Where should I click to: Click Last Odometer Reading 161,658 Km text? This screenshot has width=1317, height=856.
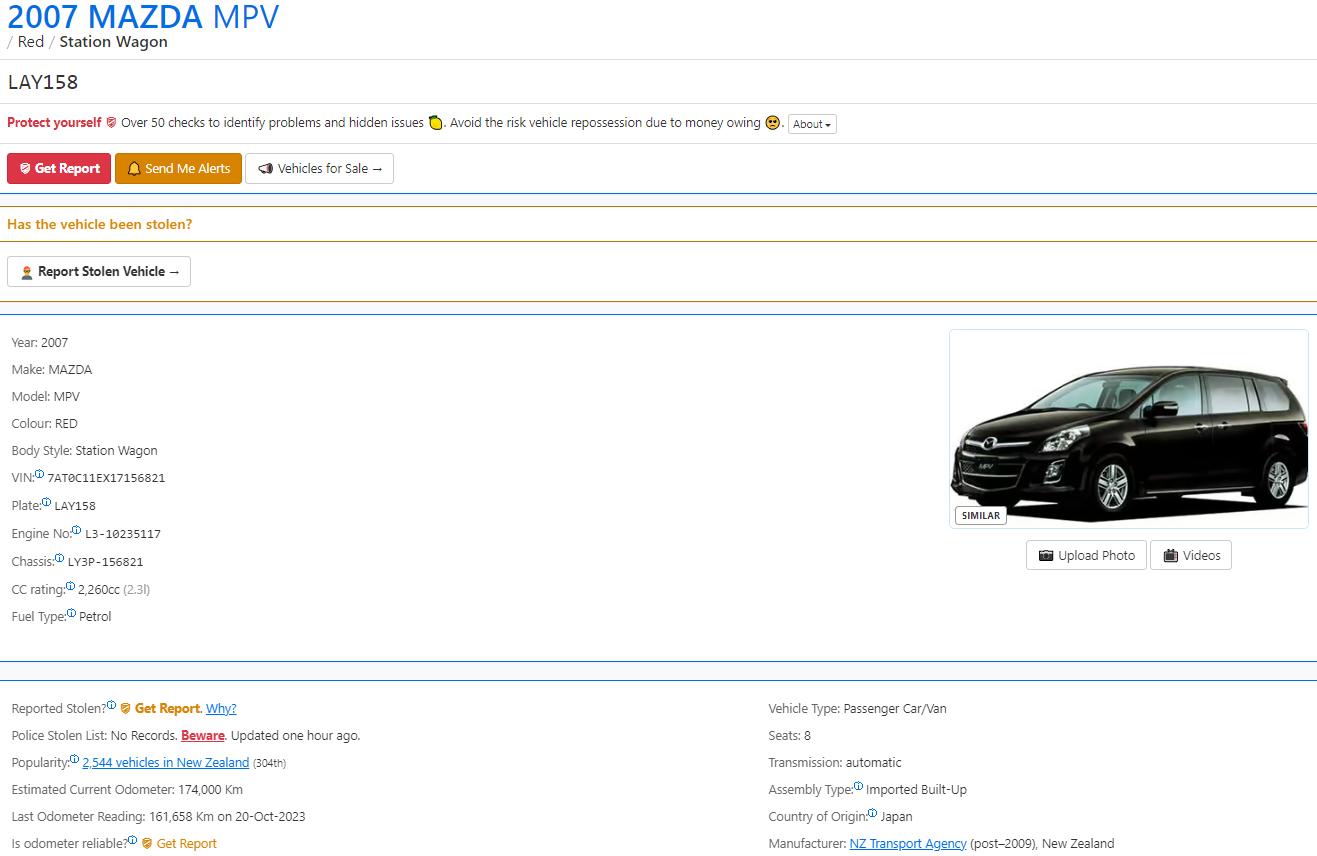click(159, 816)
